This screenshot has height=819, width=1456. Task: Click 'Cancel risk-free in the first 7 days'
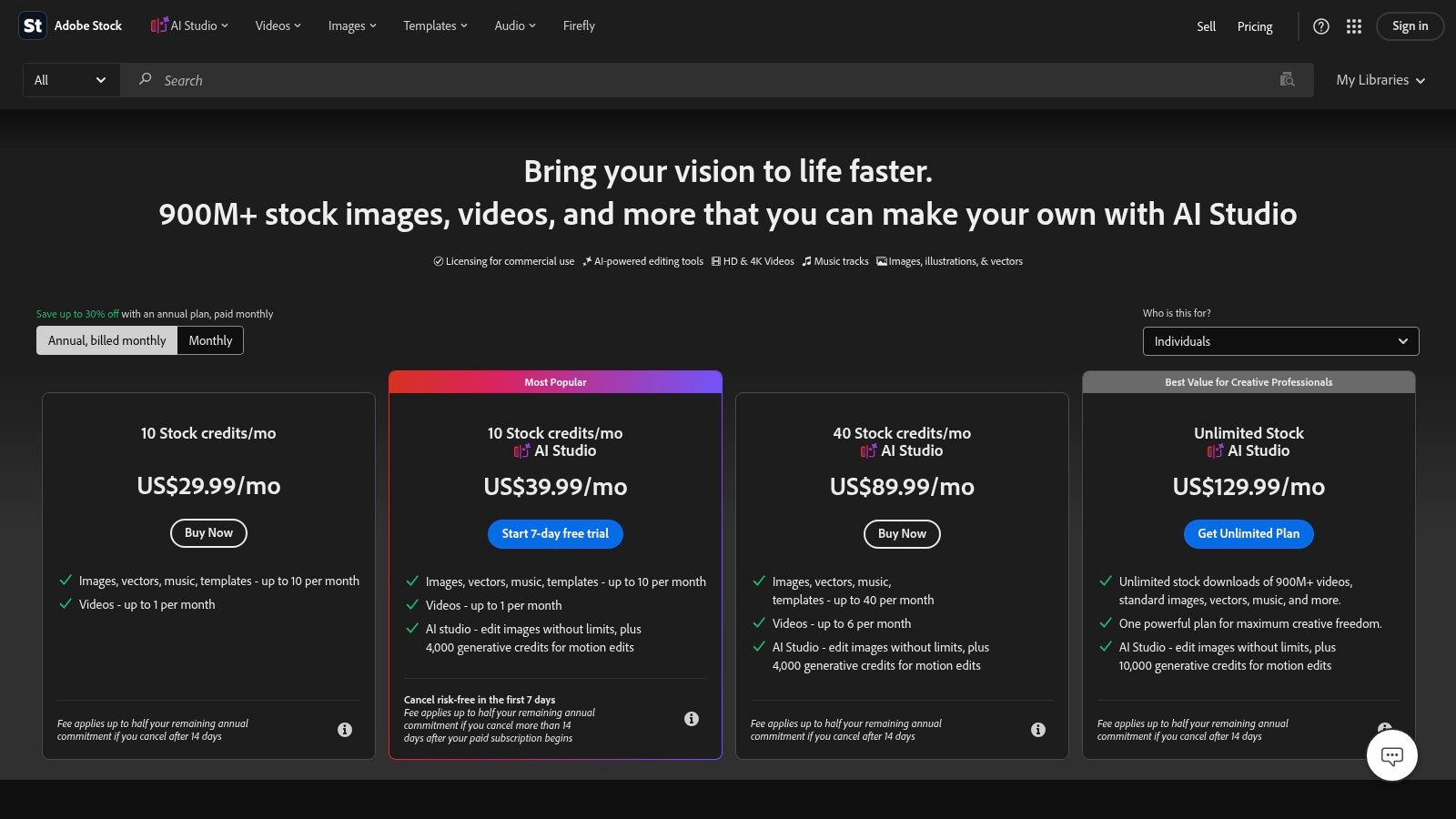click(x=480, y=700)
